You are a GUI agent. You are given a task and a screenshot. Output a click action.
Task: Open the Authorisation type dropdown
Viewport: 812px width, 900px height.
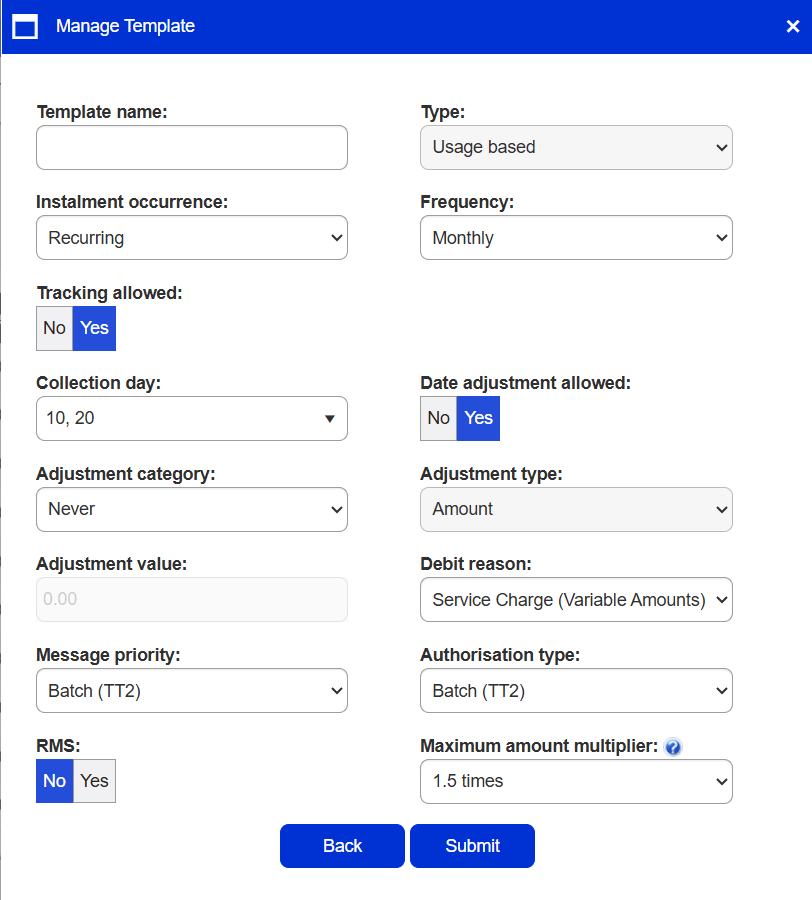pyautogui.click(x=576, y=691)
